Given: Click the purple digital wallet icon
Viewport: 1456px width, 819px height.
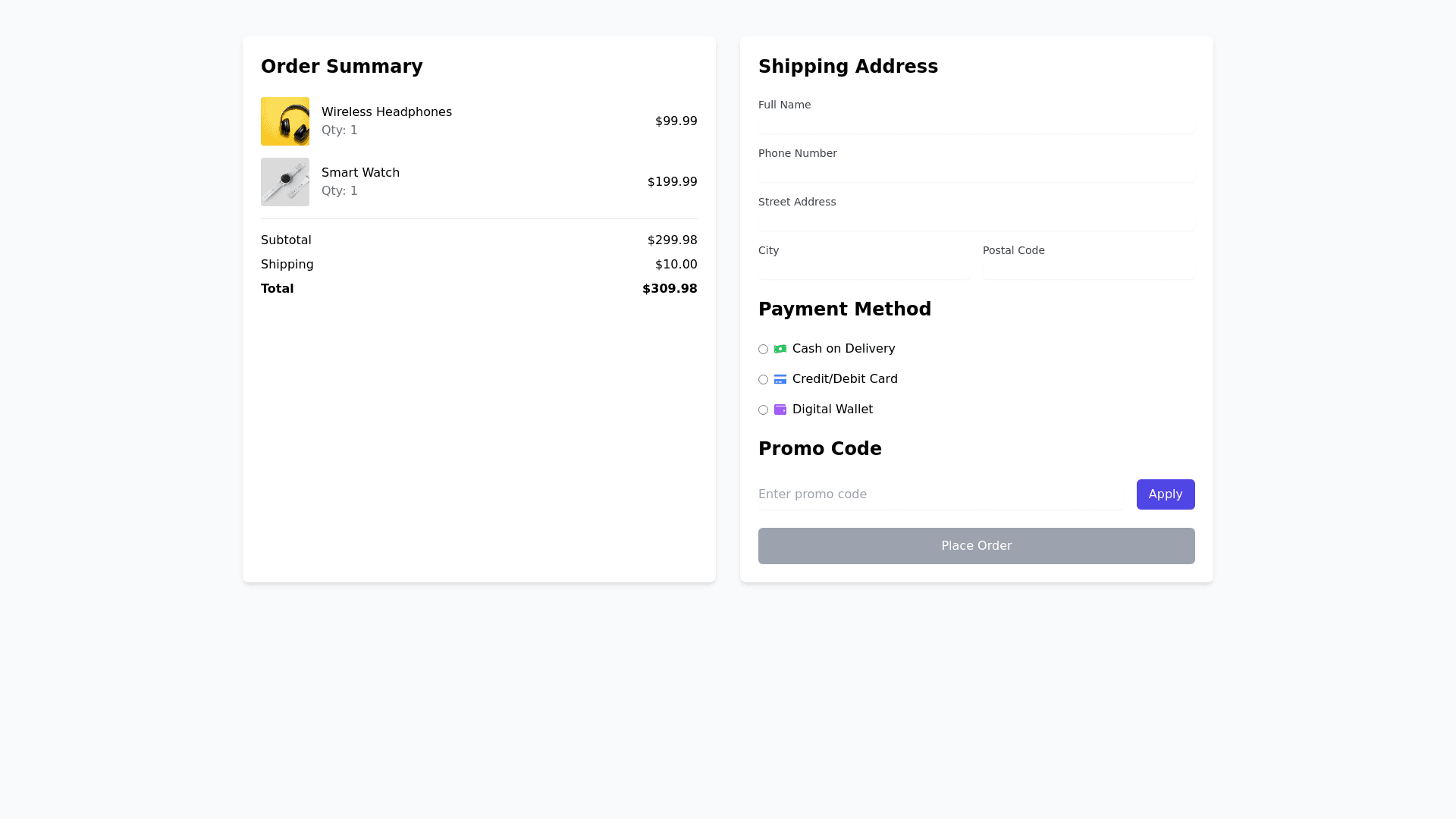Looking at the screenshot, I should pyautogui.click(x=780, y=409).
